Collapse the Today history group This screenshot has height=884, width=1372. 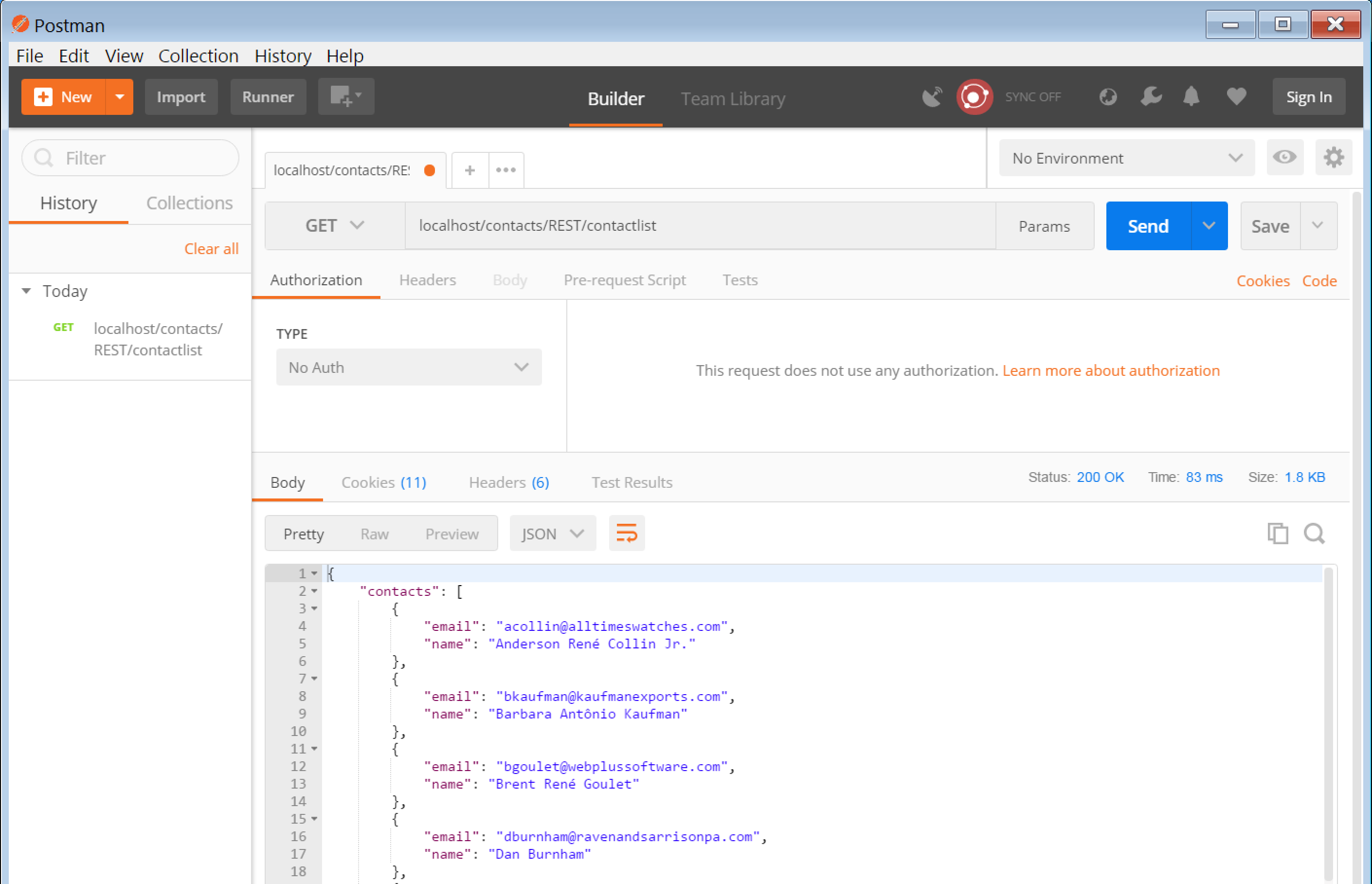pos(26,291)
